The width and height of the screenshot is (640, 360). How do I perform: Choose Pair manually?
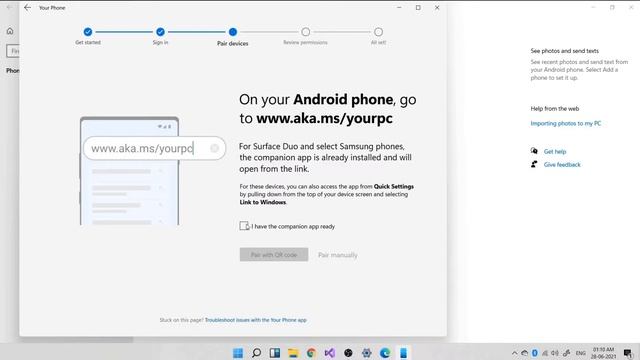(x=338, y=255)
